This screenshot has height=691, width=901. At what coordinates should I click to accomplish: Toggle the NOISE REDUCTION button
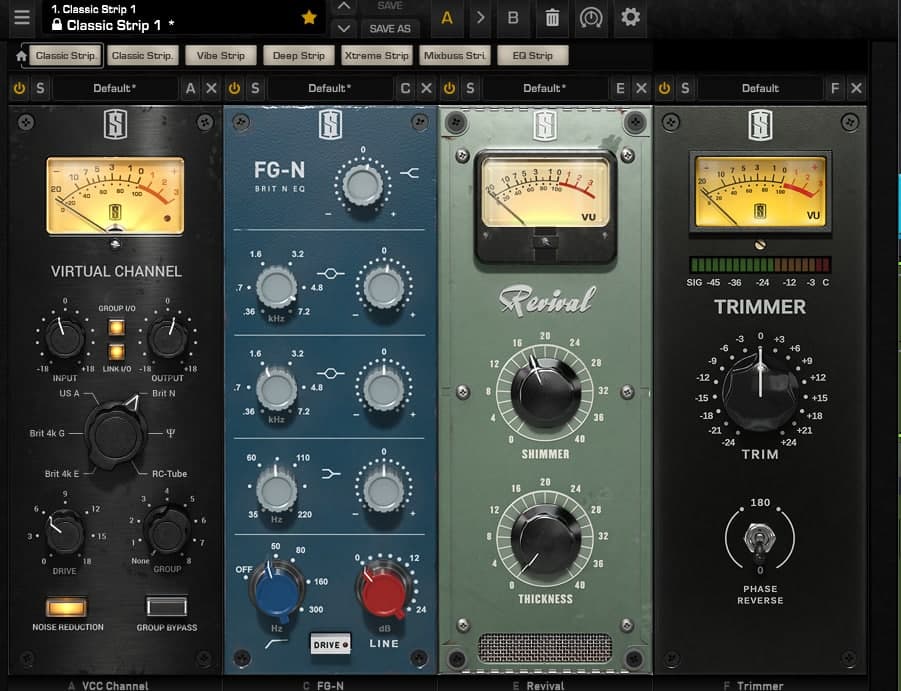coord(67,607)
